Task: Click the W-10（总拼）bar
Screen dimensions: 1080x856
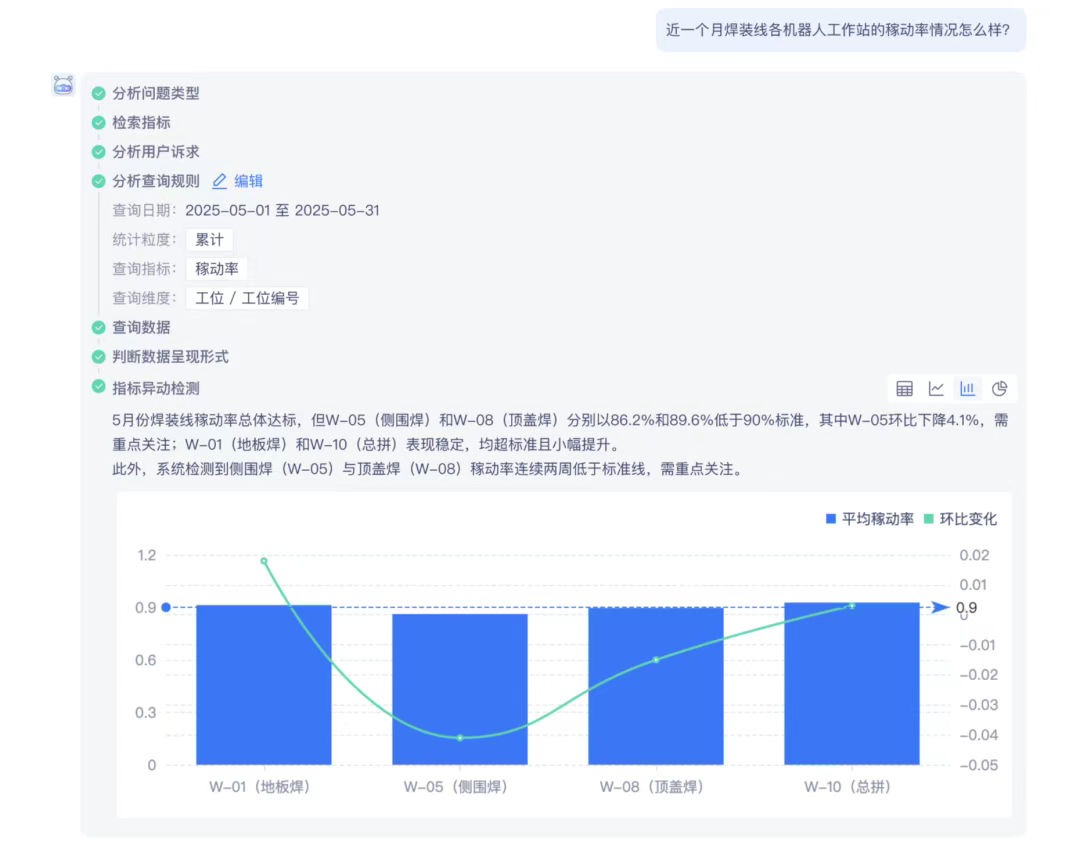Action: click(852, 684)
